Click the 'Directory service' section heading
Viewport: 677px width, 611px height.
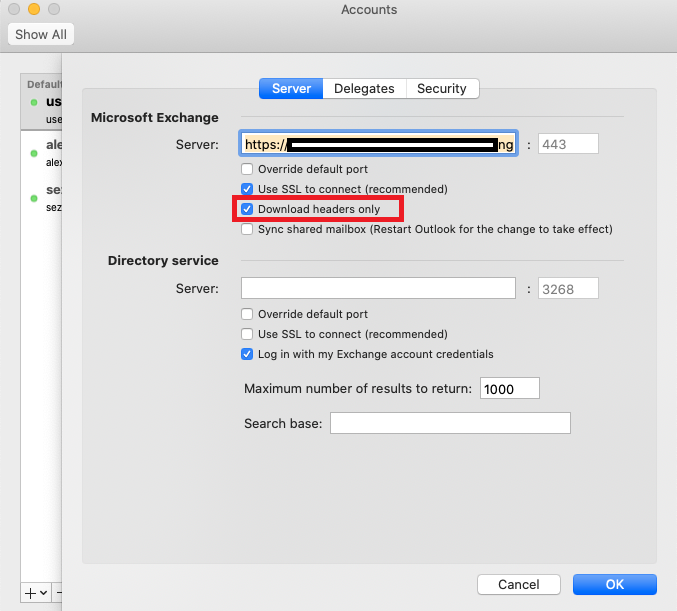coord(163,260)
